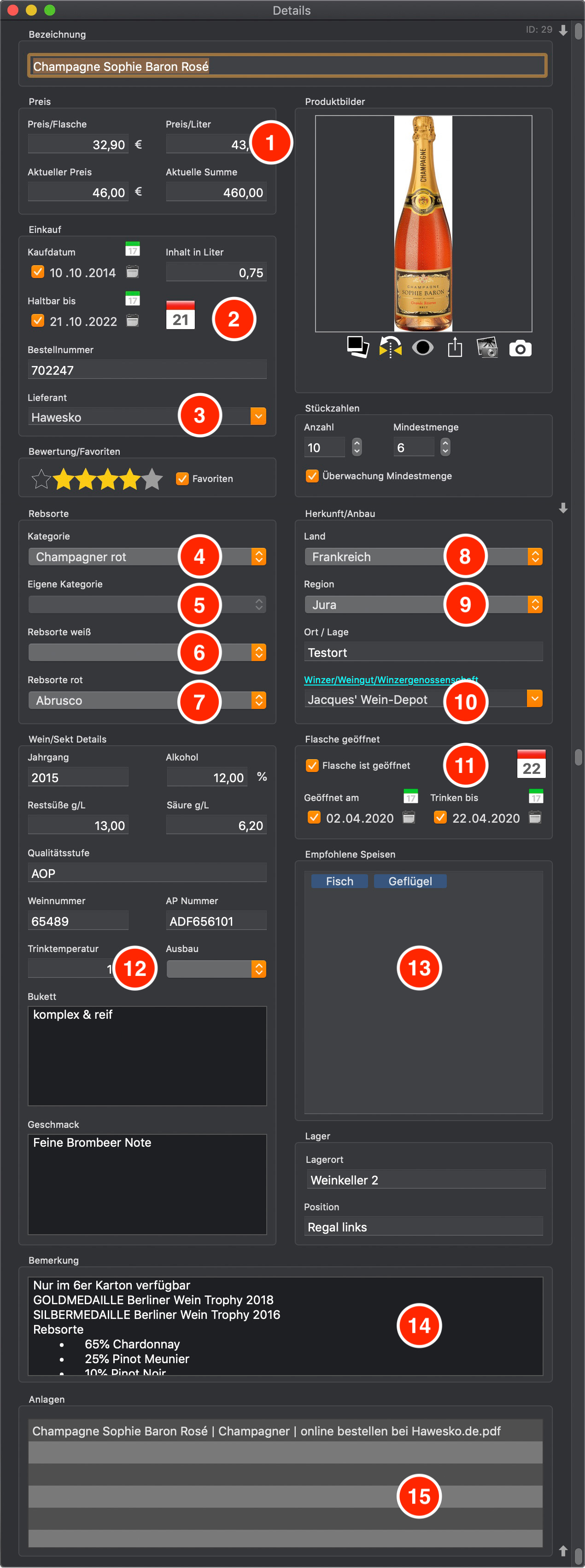Open the gray date picker next to 21.10.2022
The image size is (585, 1568).
132,320
